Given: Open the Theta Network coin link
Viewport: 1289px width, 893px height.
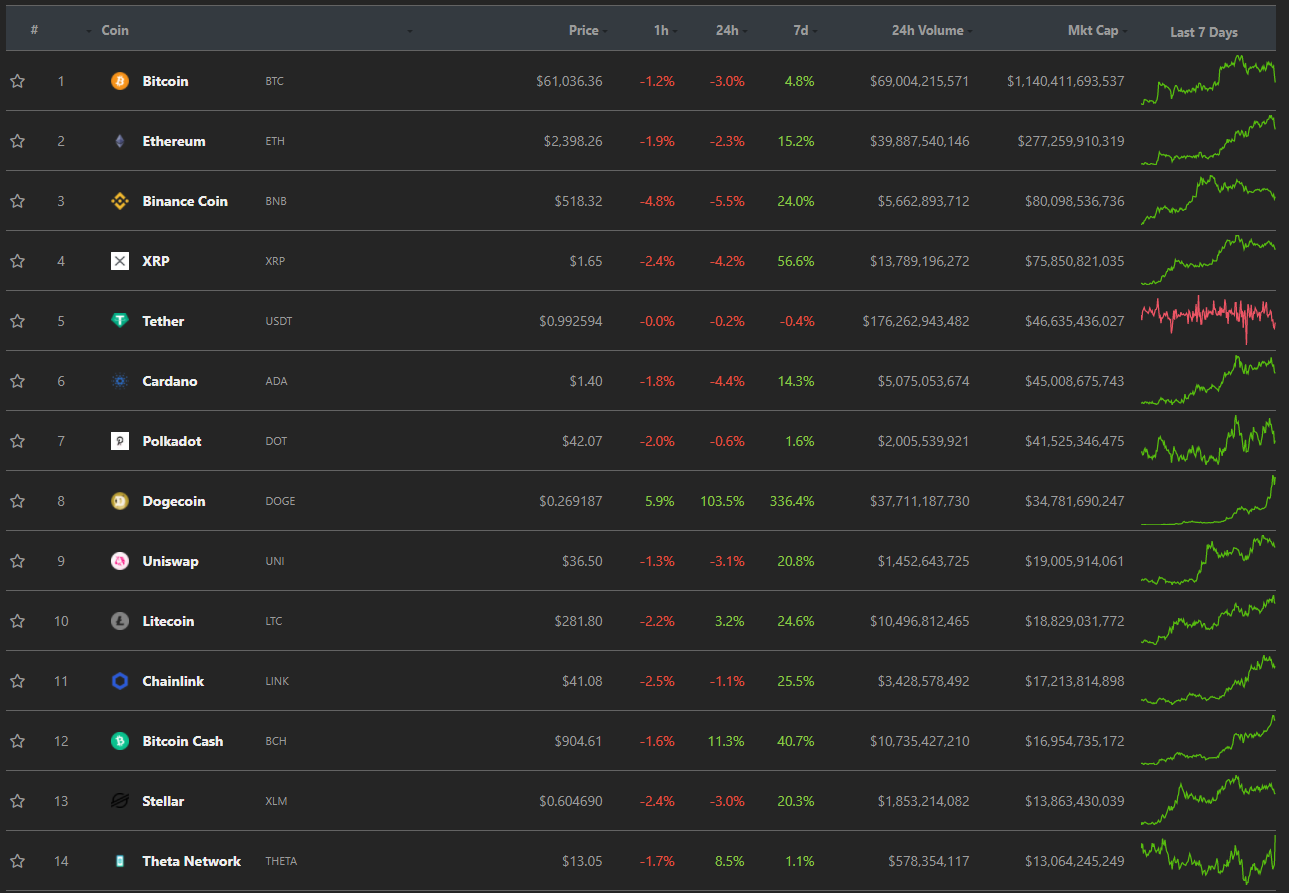Looking at the screenshot, I should tap(191, 861).
